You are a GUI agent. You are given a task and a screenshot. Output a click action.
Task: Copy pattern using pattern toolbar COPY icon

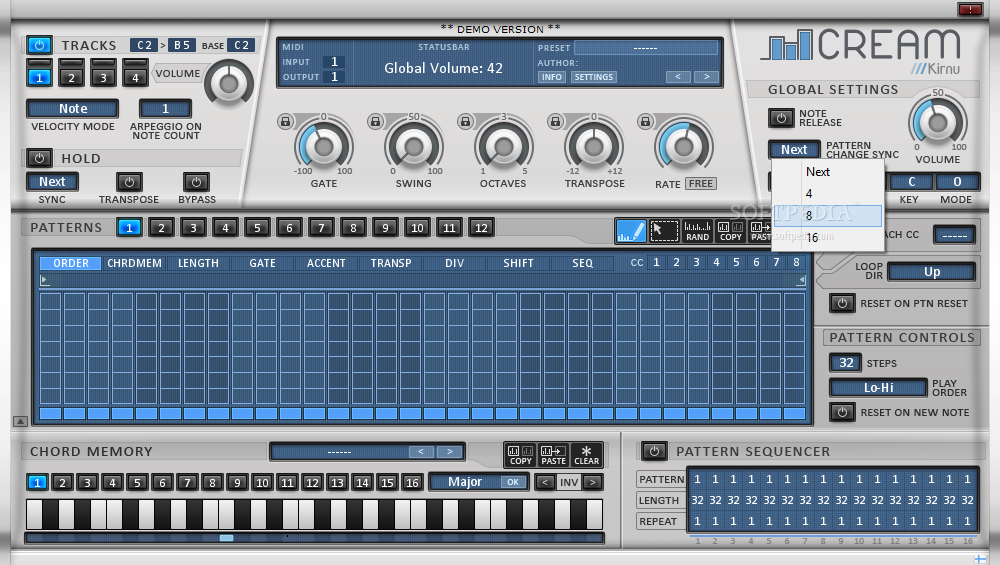pyautogui.click(x=730, y=230)
